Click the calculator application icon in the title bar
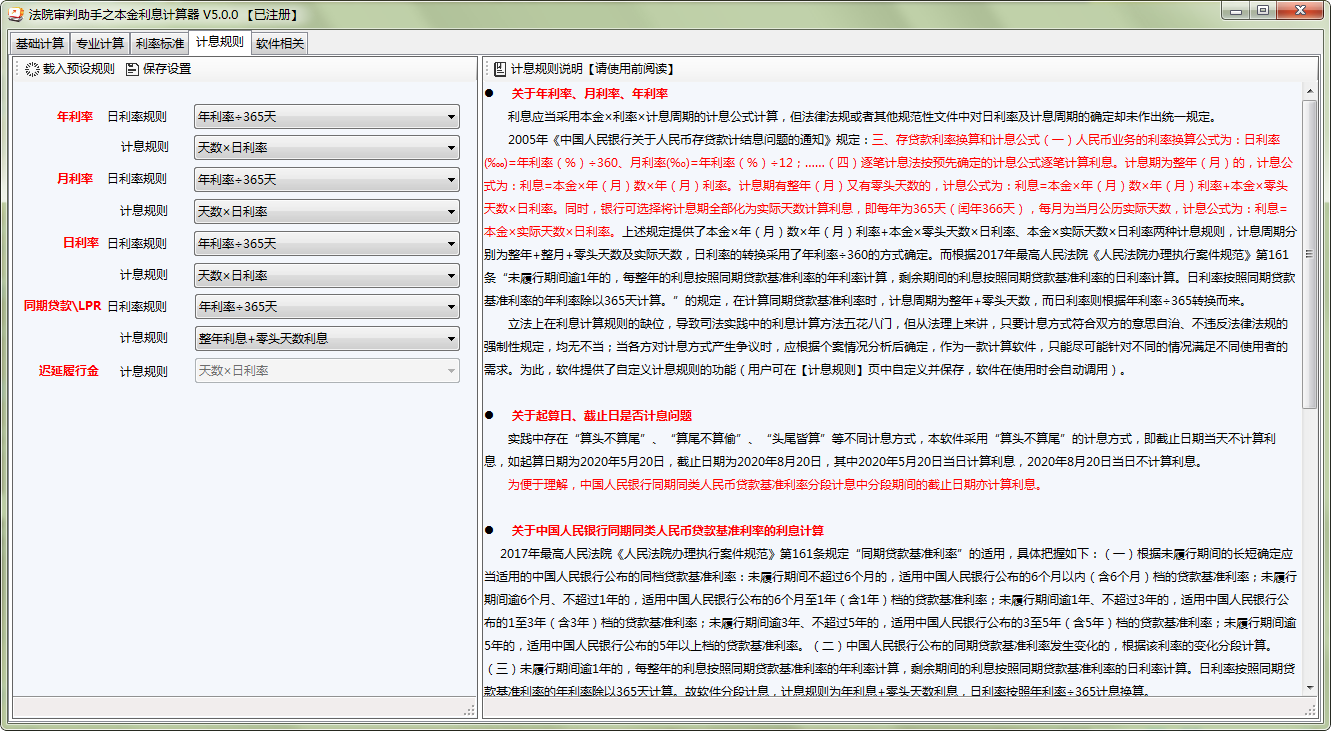 (14, 13)
